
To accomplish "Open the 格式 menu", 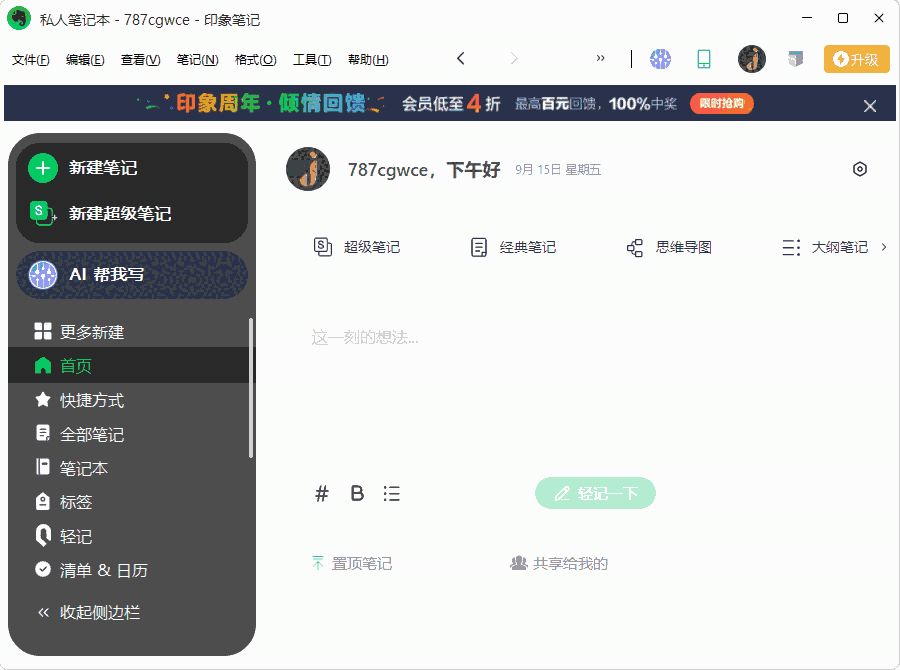I will point(256,59).
